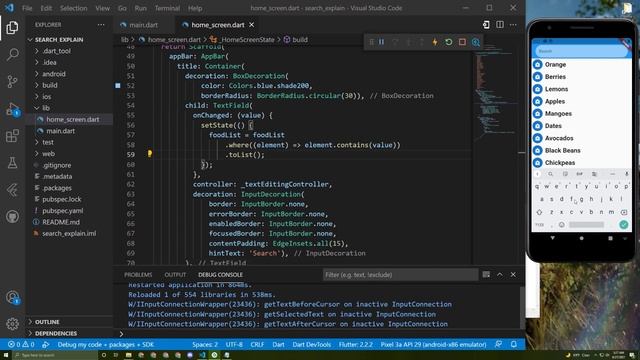Open the GitHub view in activity bar
640x360 pixels.
(12, 217)
